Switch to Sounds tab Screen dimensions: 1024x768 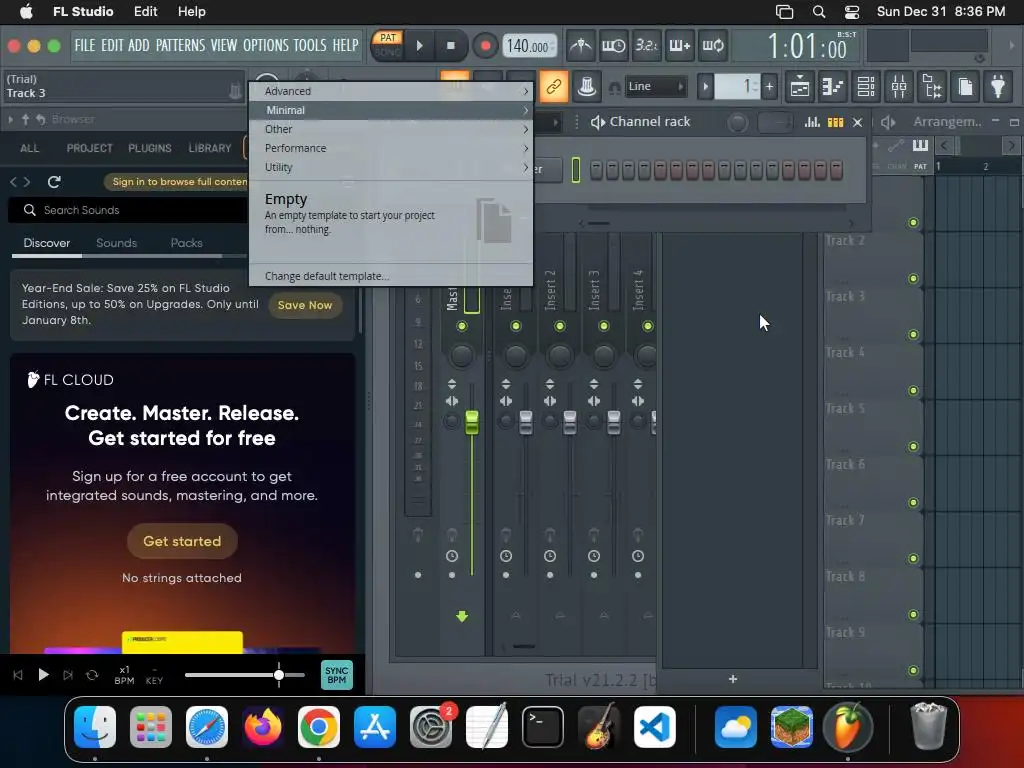116,243
